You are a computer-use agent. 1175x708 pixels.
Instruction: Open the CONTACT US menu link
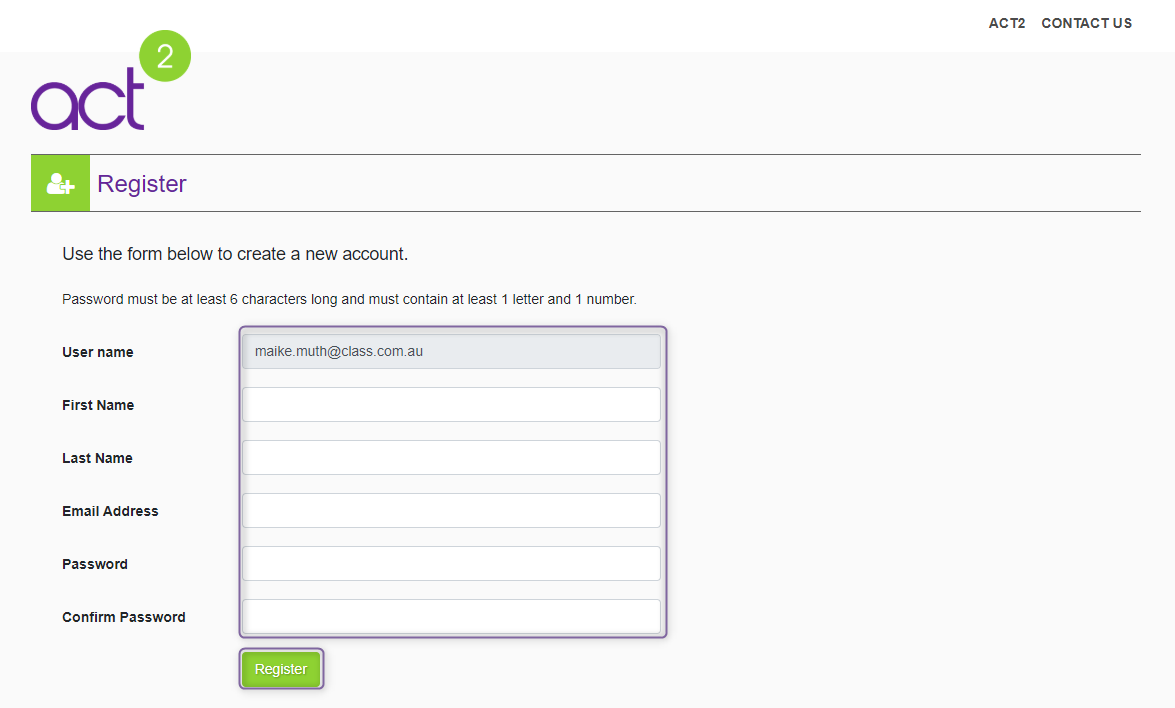[1086, 23]
